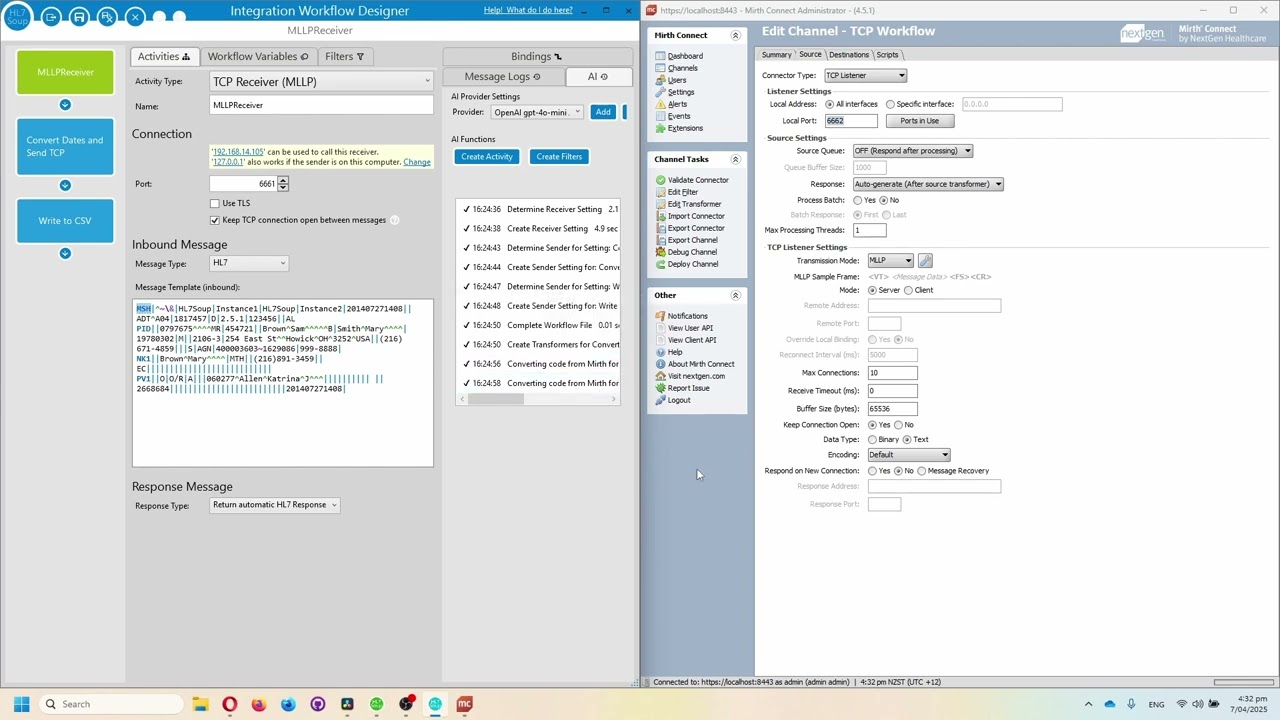Open the Destinations tab in Mirth
This screenshot has width=1280, height=720.
[848, 55]
